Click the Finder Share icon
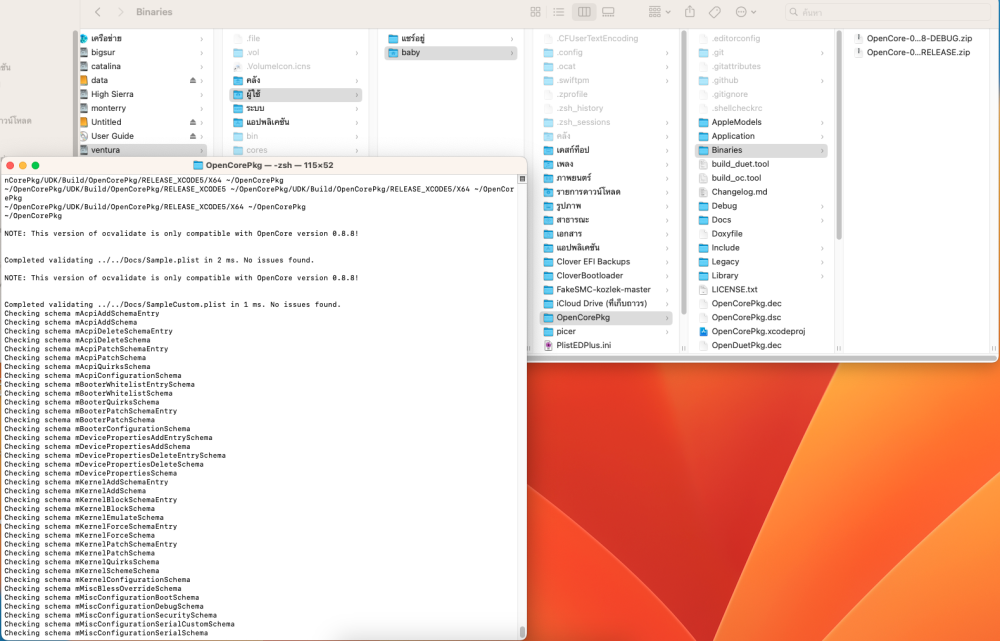Viewport: 1000px width, 641px height. point(689,11)
